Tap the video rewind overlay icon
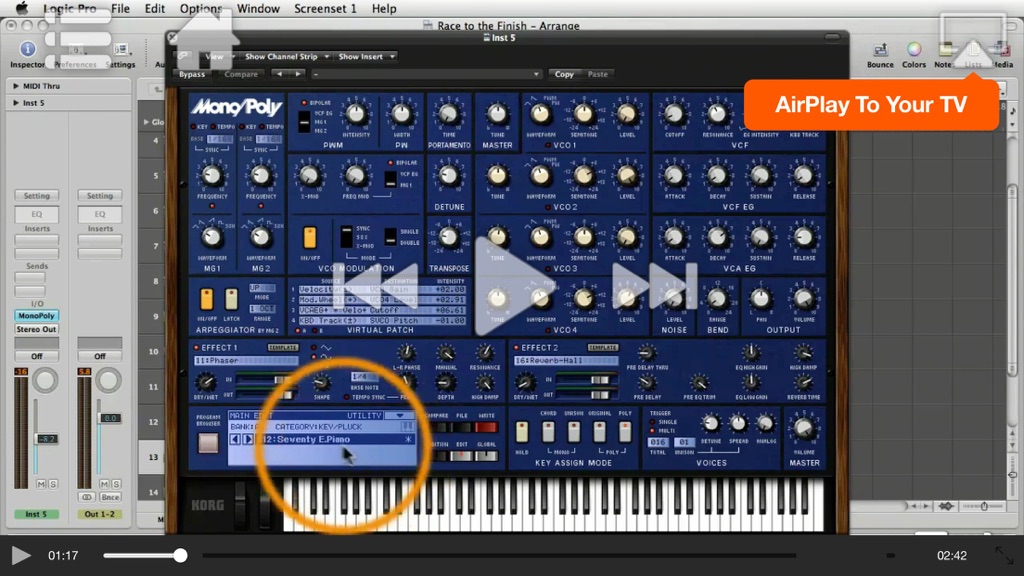 click(x=376, y=287)
